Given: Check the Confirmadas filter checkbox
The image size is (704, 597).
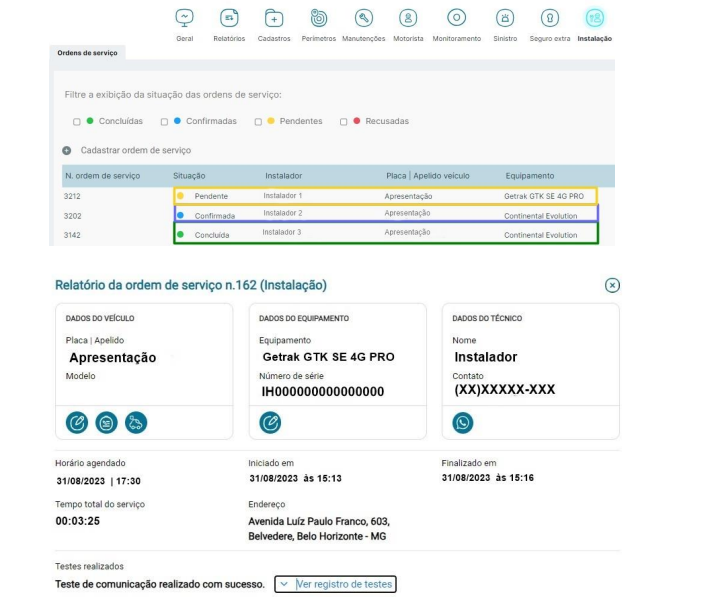Looking at the screenshot, I should [x=164, y=122].
